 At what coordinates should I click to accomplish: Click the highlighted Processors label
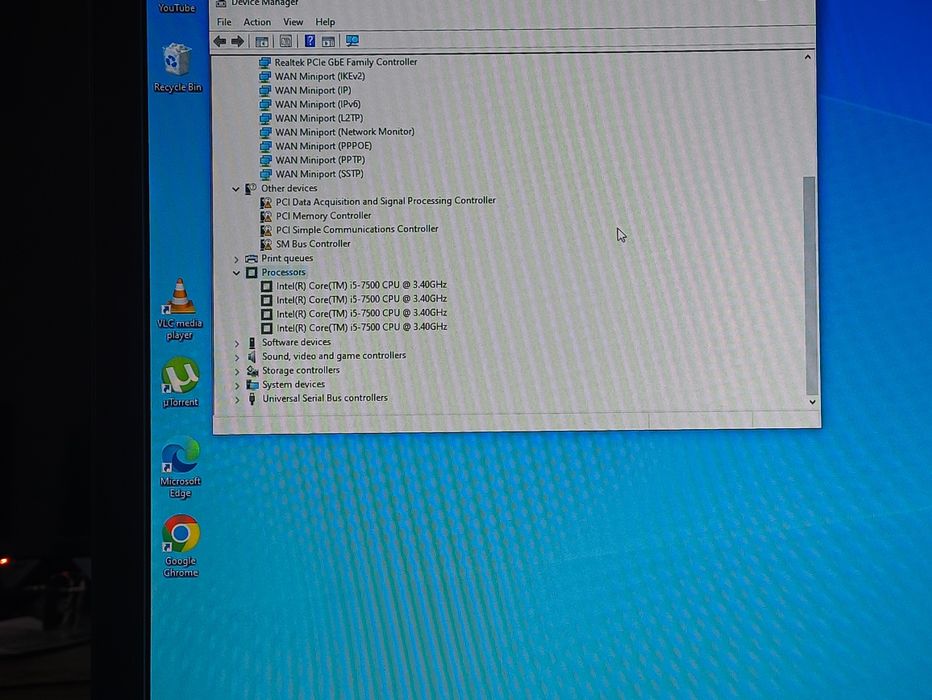click(284, 272)
